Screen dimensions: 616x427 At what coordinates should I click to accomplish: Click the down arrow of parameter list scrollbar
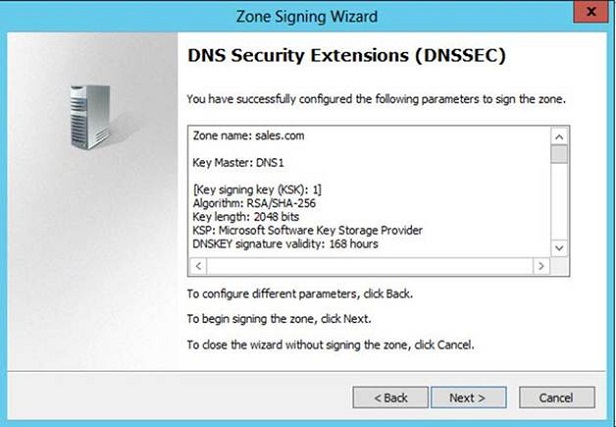pyautogui.click(x=559, y=248)
